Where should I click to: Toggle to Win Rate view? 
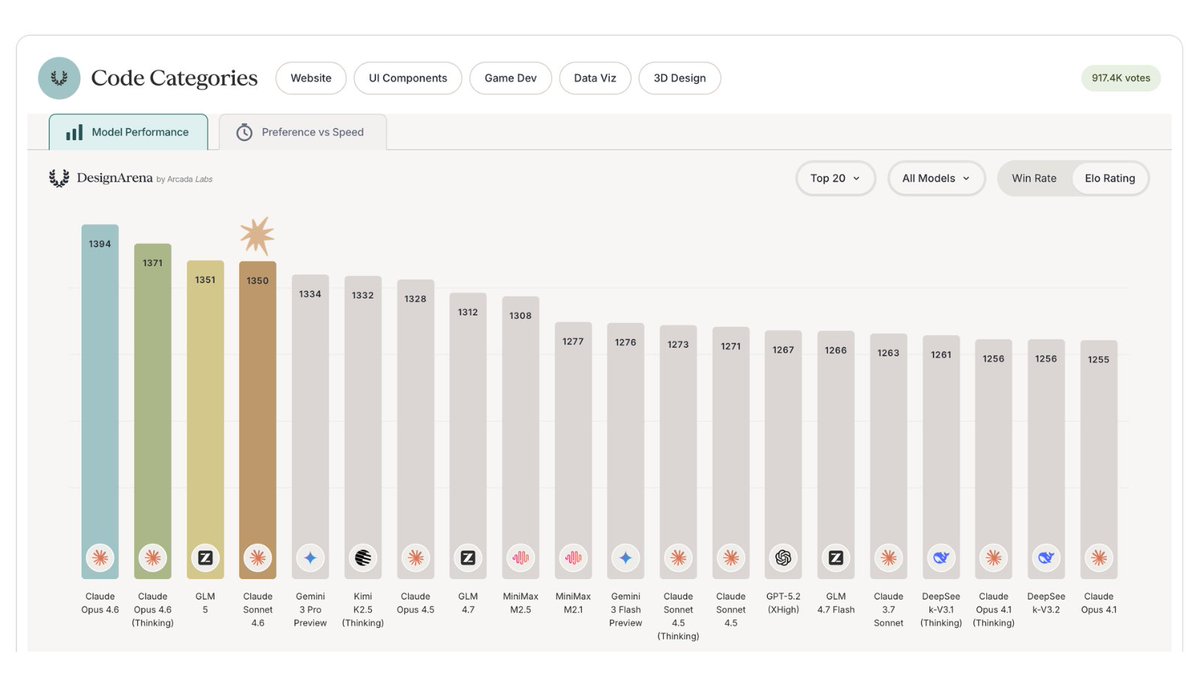1033,177
